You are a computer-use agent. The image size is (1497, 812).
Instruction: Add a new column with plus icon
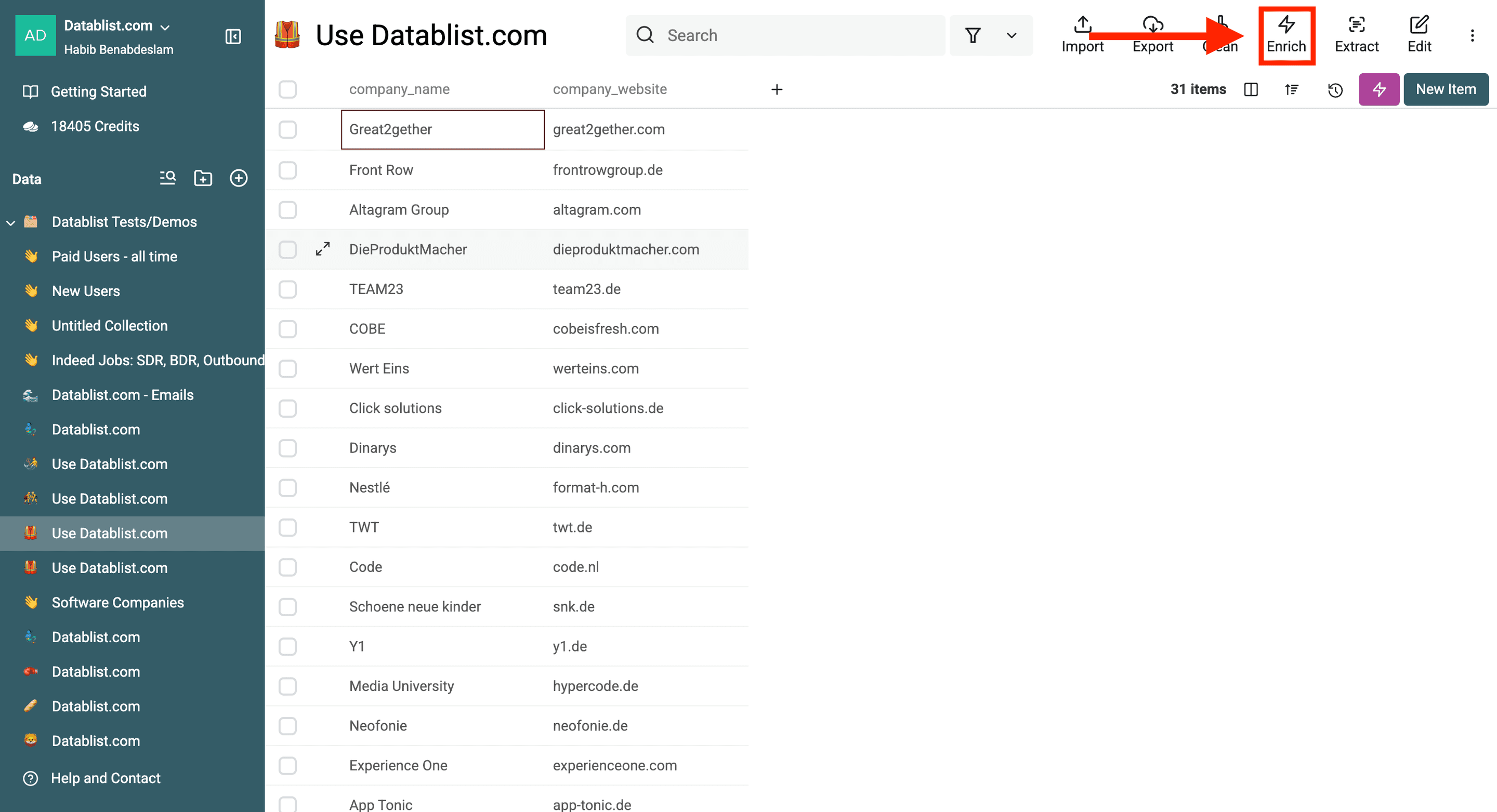pyautogui.click(x=777, y=89)
